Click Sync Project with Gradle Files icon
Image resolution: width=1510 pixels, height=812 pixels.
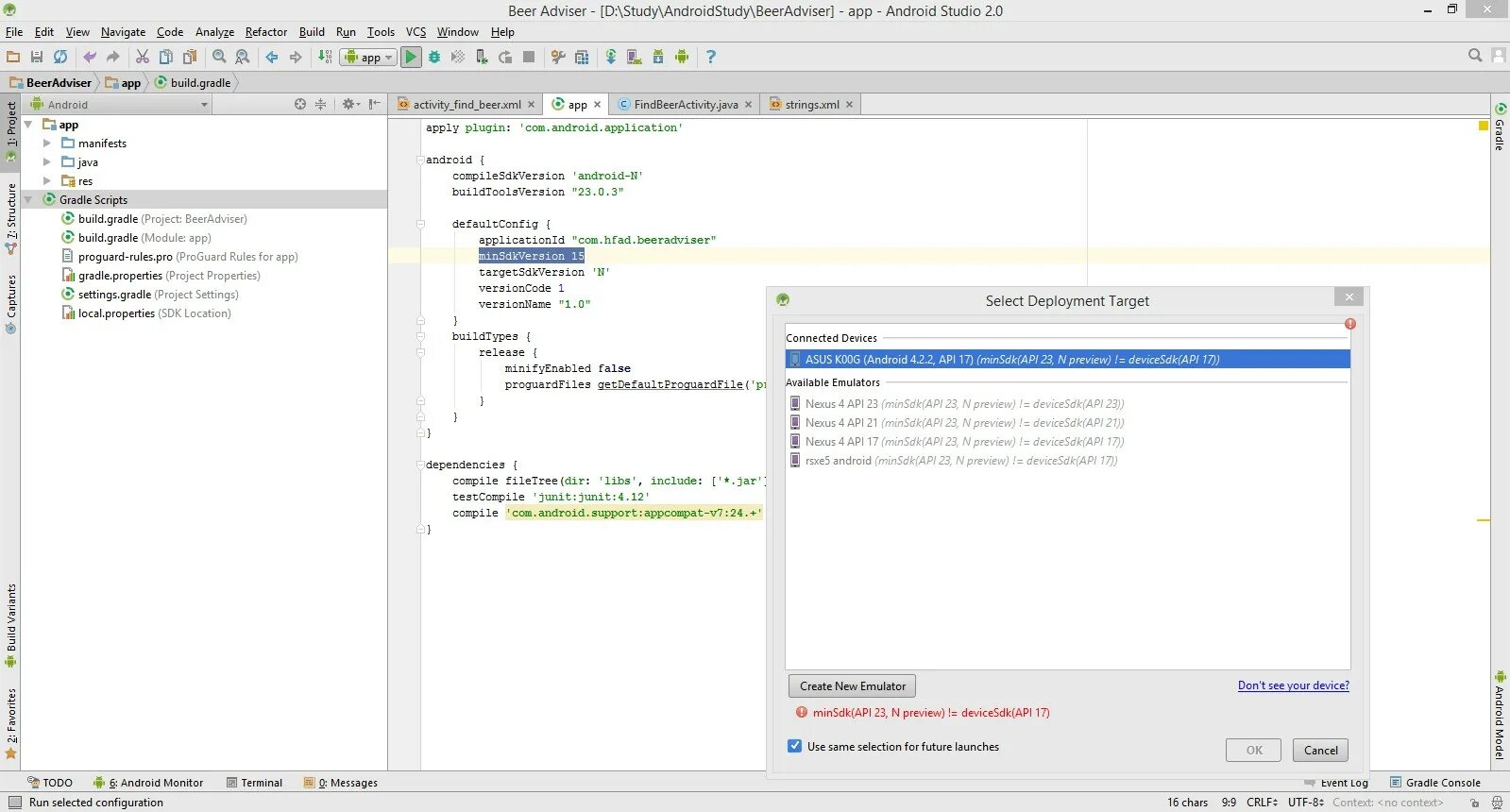click(x=611, y=57)
